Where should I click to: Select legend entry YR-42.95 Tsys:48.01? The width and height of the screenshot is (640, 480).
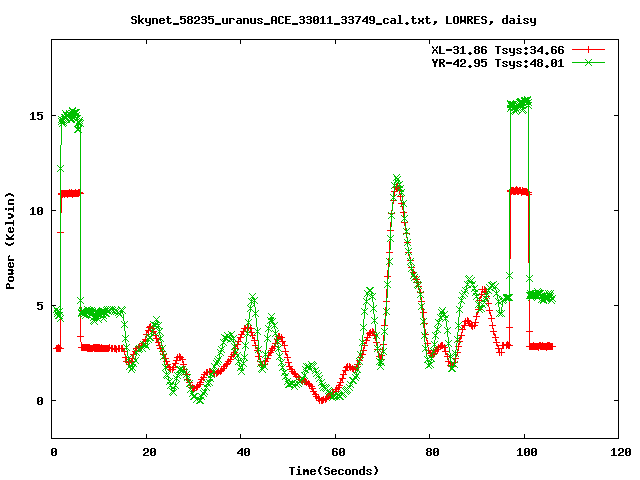[x=498, y=63]
